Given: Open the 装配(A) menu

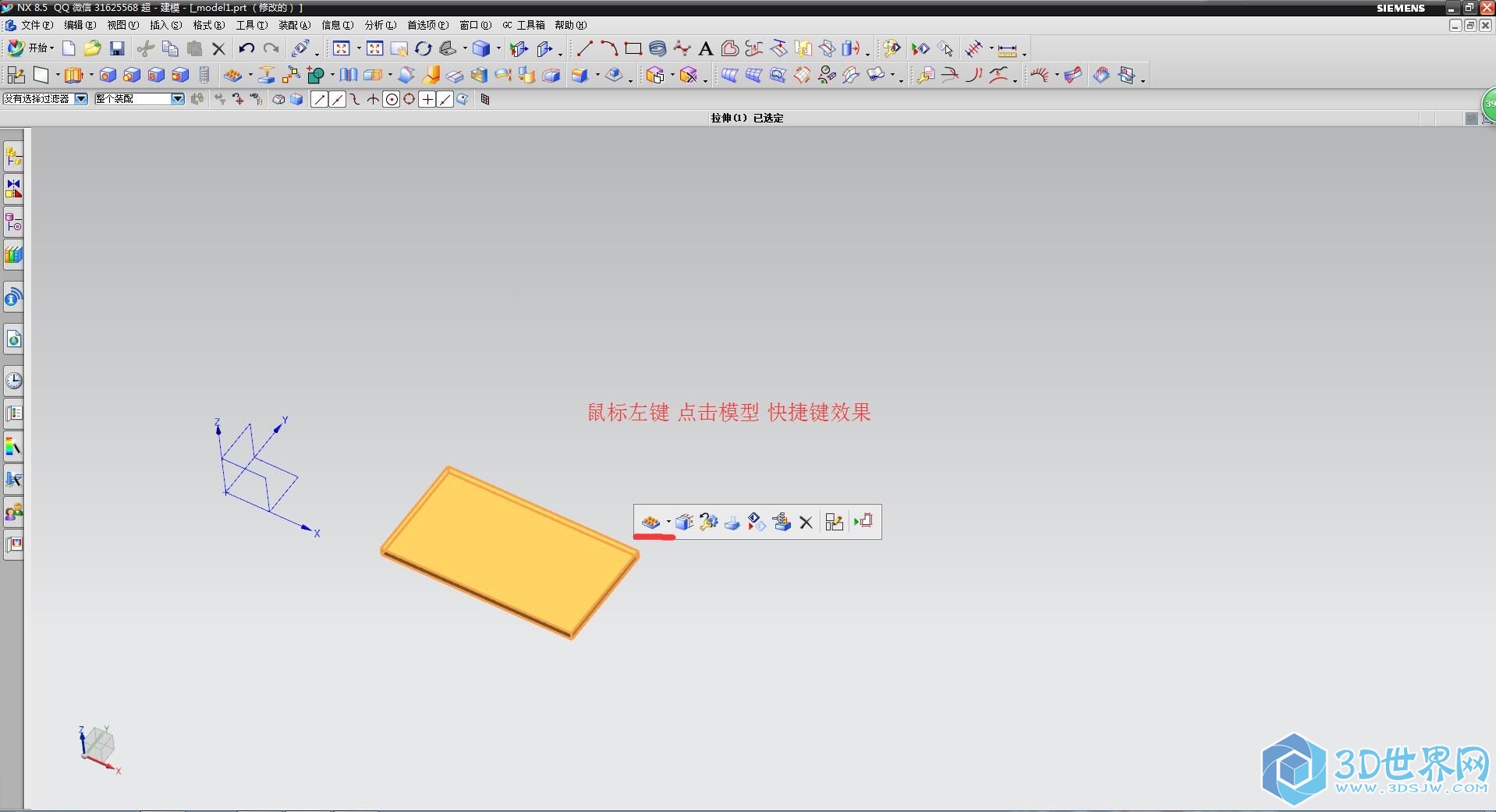Looking at the screenshot, I should pos(294,25).
